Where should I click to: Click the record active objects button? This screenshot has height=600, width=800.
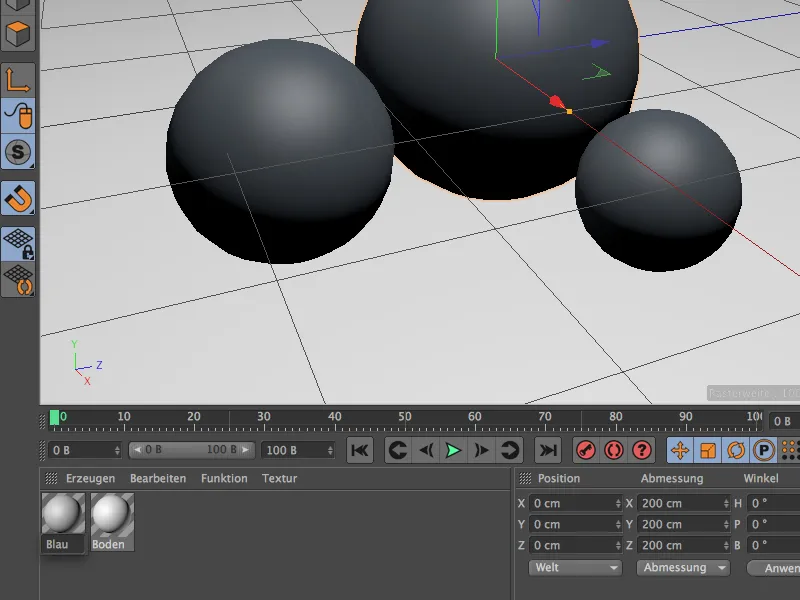click(x=585, y=450)
